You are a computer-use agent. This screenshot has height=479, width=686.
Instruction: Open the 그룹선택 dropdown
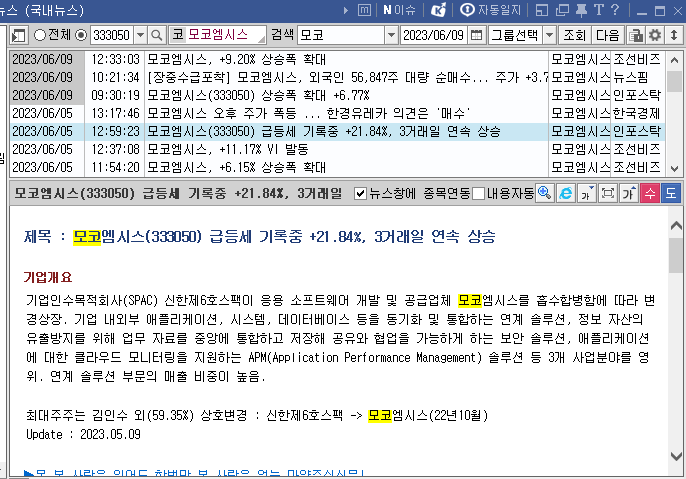click(550, 35)
